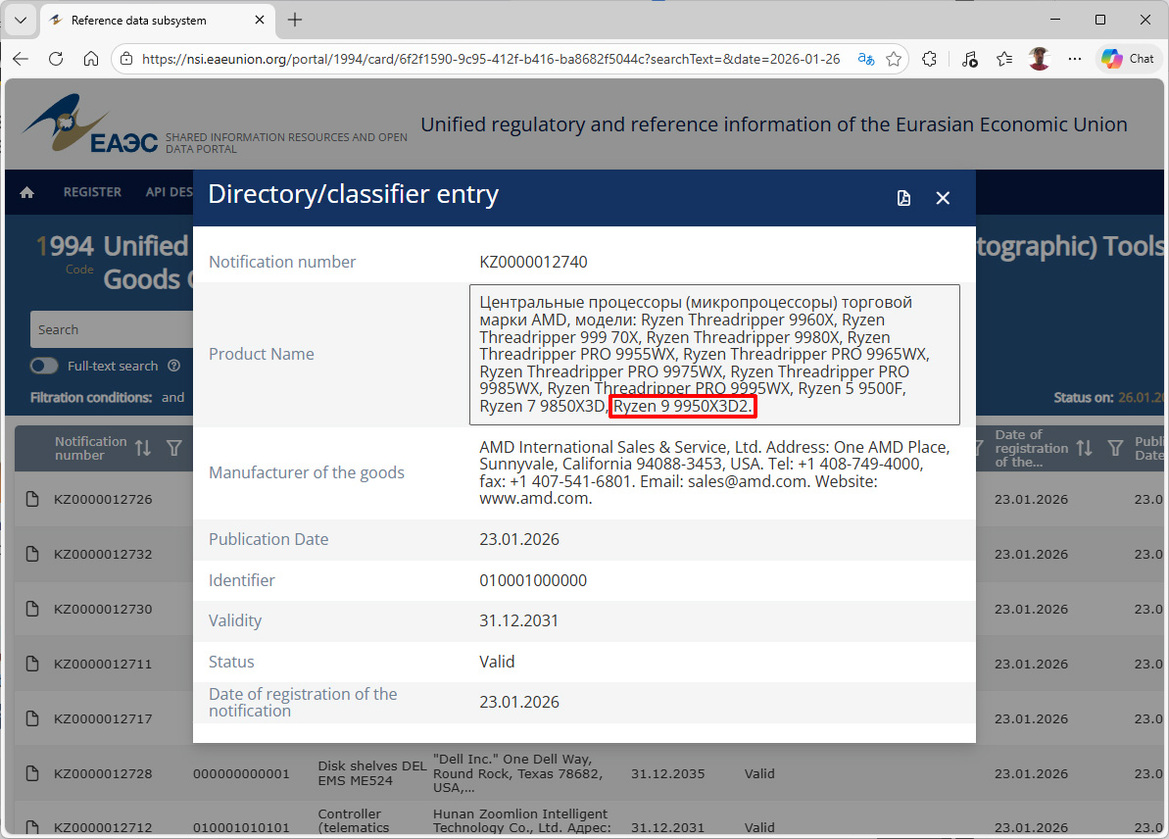Open a new browser tab
Screen dimensions: 1169x839
(x=294, y=19)
